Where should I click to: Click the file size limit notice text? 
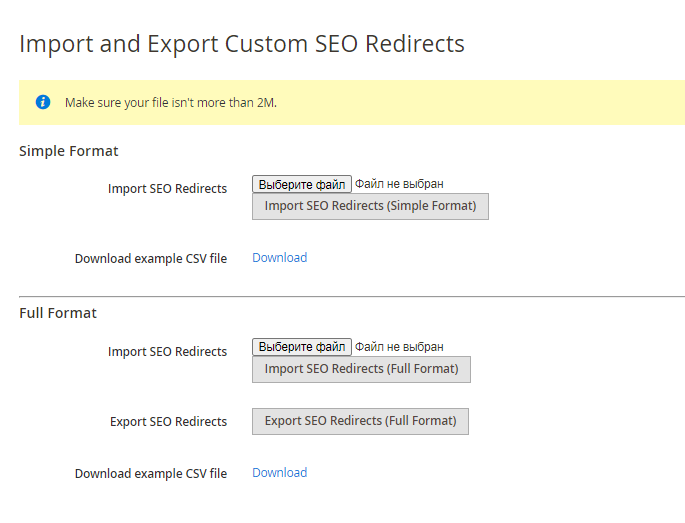(170, 102)
